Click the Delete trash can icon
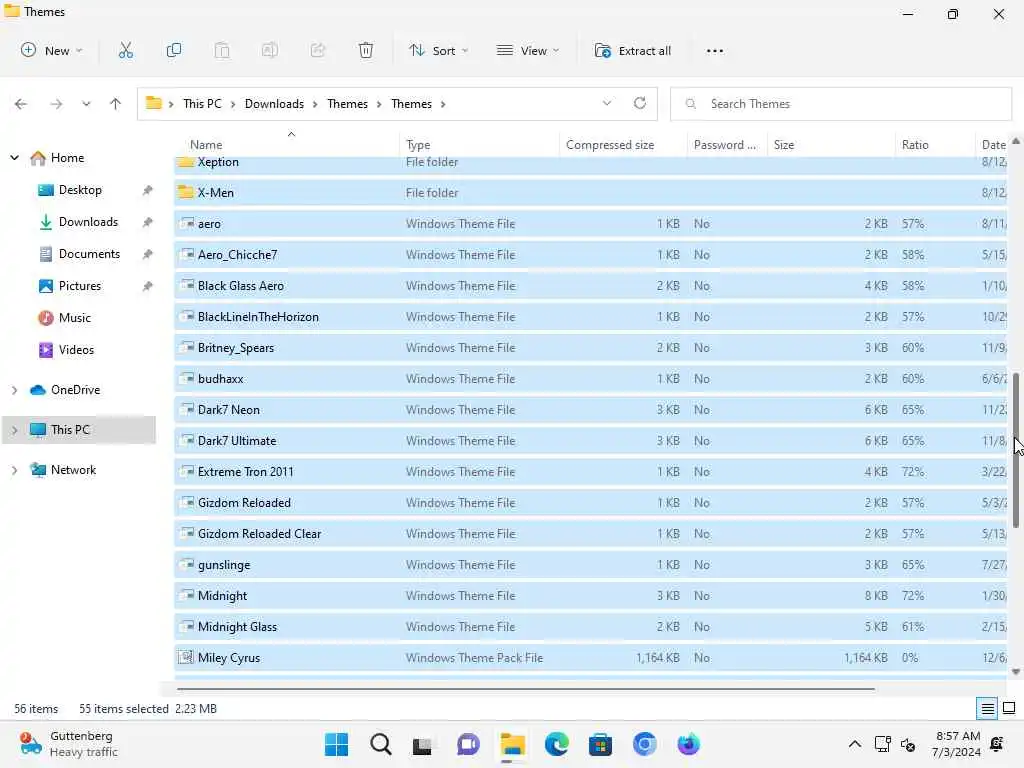 pyautogui.click(x=366, y=50)
